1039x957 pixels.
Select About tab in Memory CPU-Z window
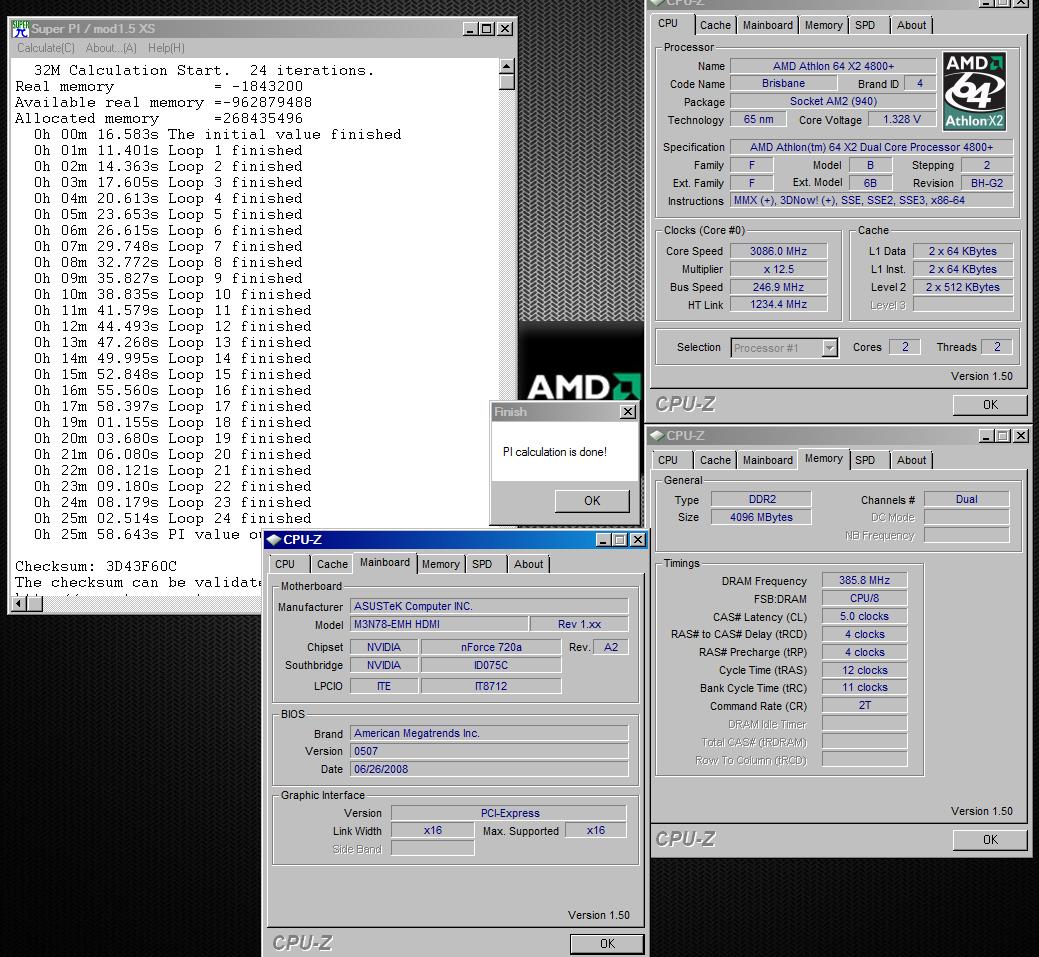pos(911,460)
